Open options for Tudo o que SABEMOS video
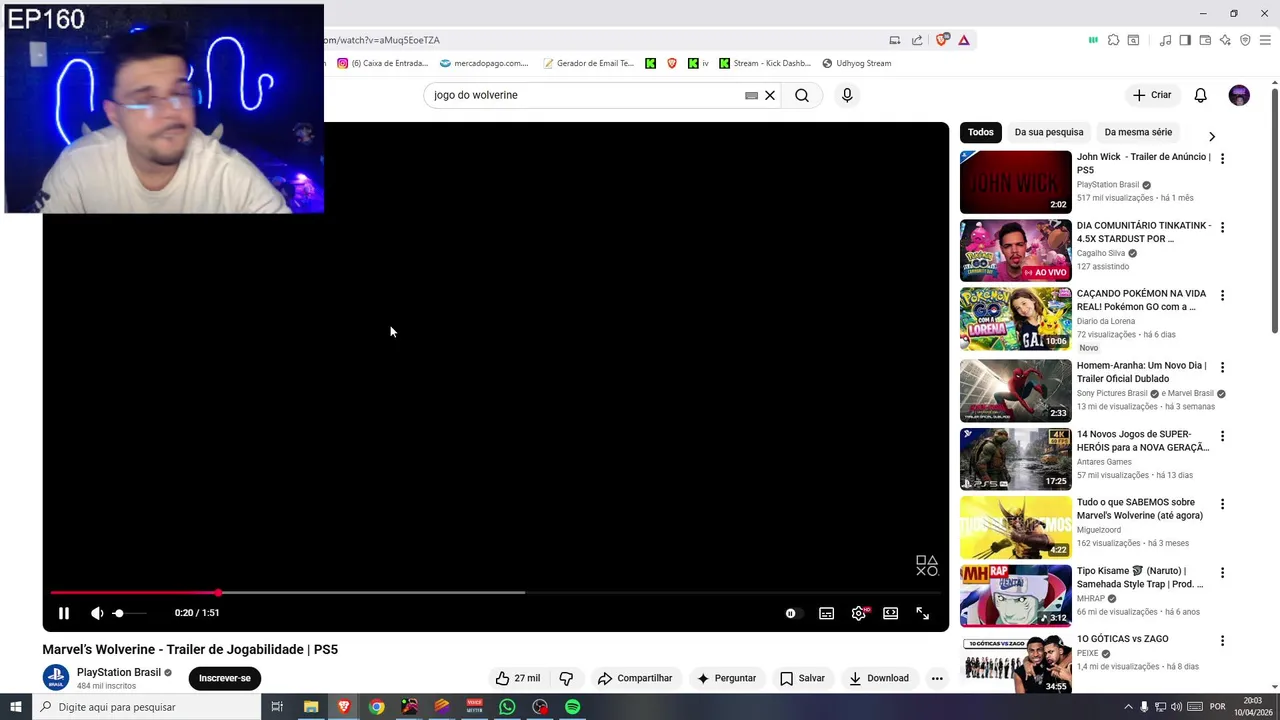The height and width of the screenshot is (720, 1280). click(1222, 504)
